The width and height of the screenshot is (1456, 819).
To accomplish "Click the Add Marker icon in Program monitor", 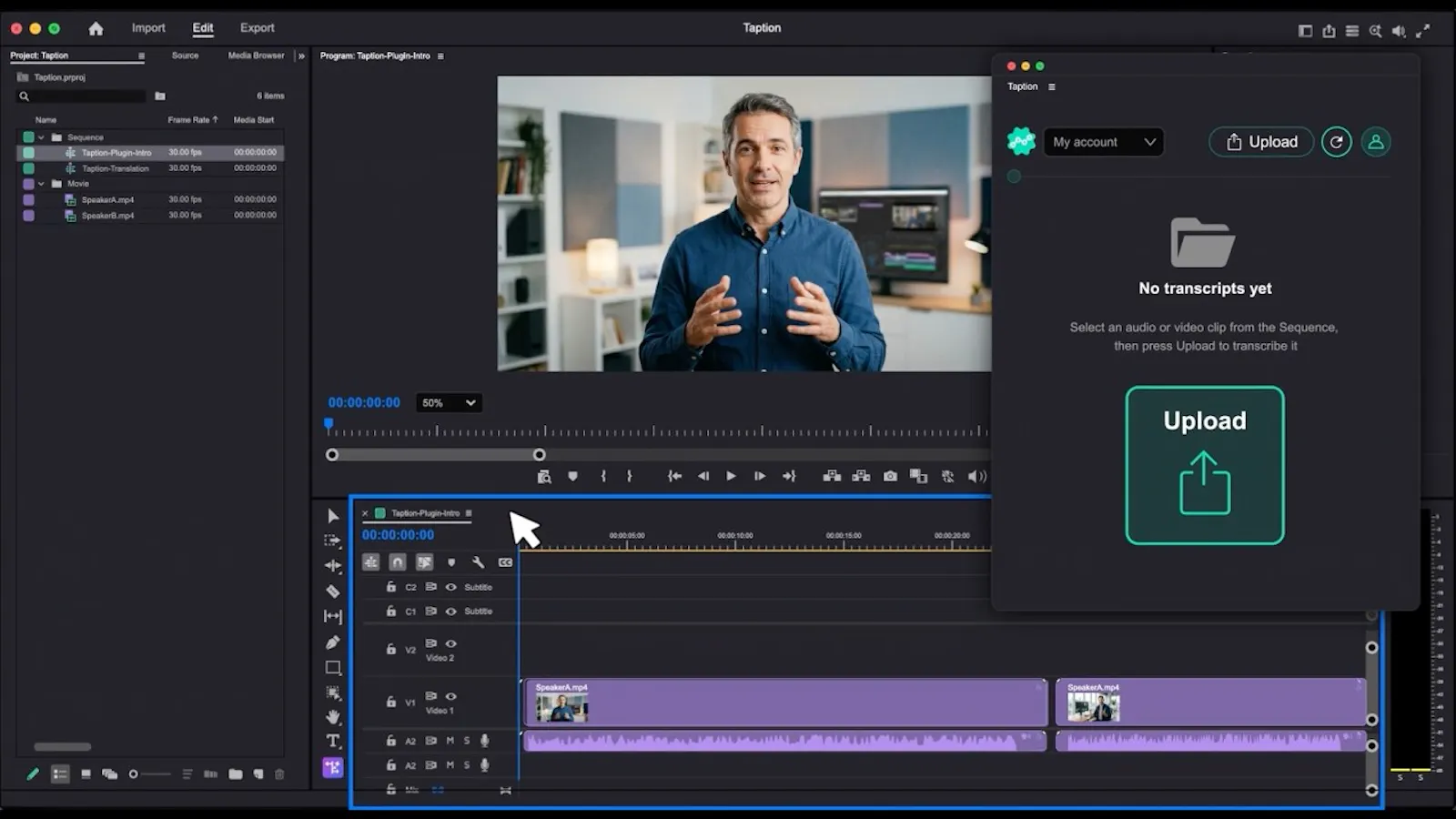I will [x=572, y=476].
